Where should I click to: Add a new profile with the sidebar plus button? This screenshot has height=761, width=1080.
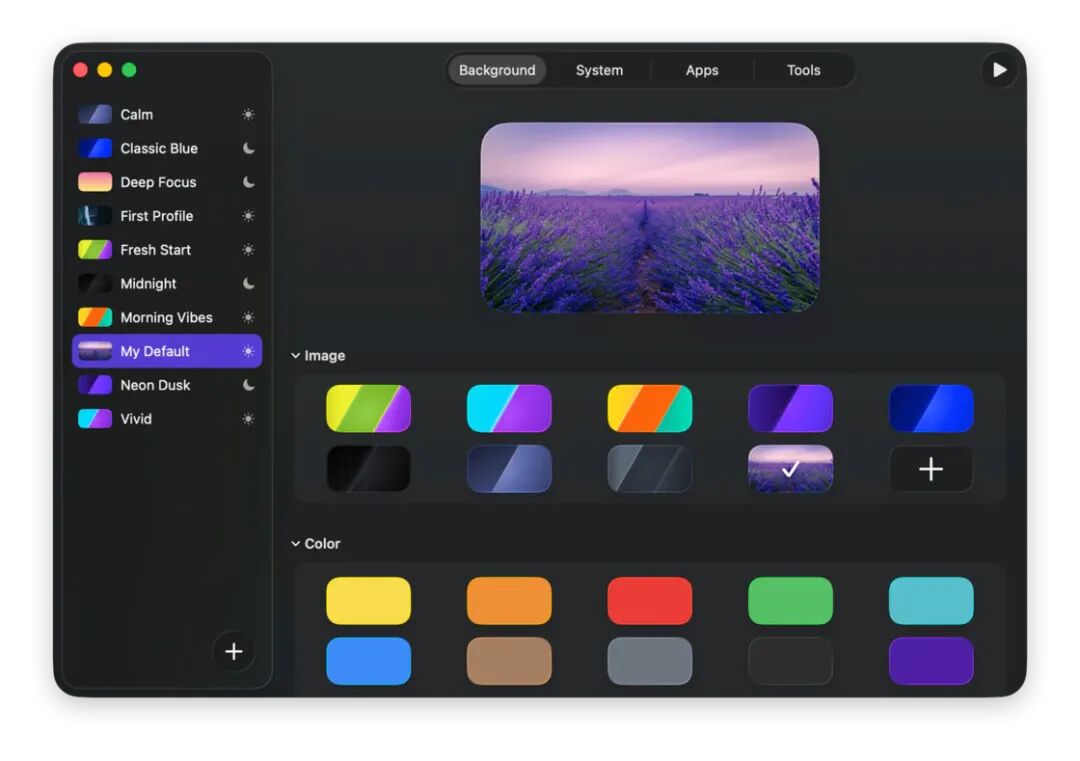coord(234,651)
